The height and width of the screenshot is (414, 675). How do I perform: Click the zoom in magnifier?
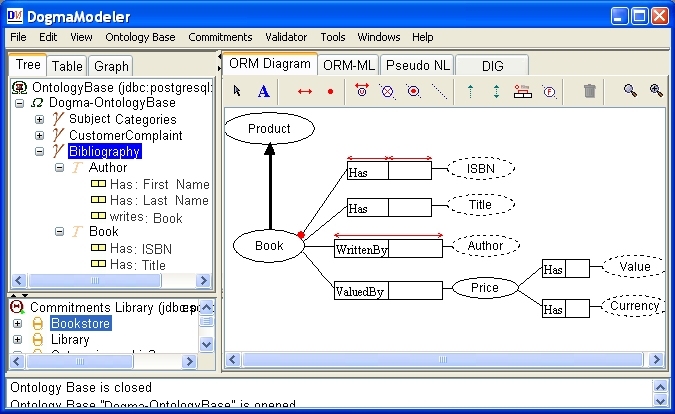coord(656,90)
